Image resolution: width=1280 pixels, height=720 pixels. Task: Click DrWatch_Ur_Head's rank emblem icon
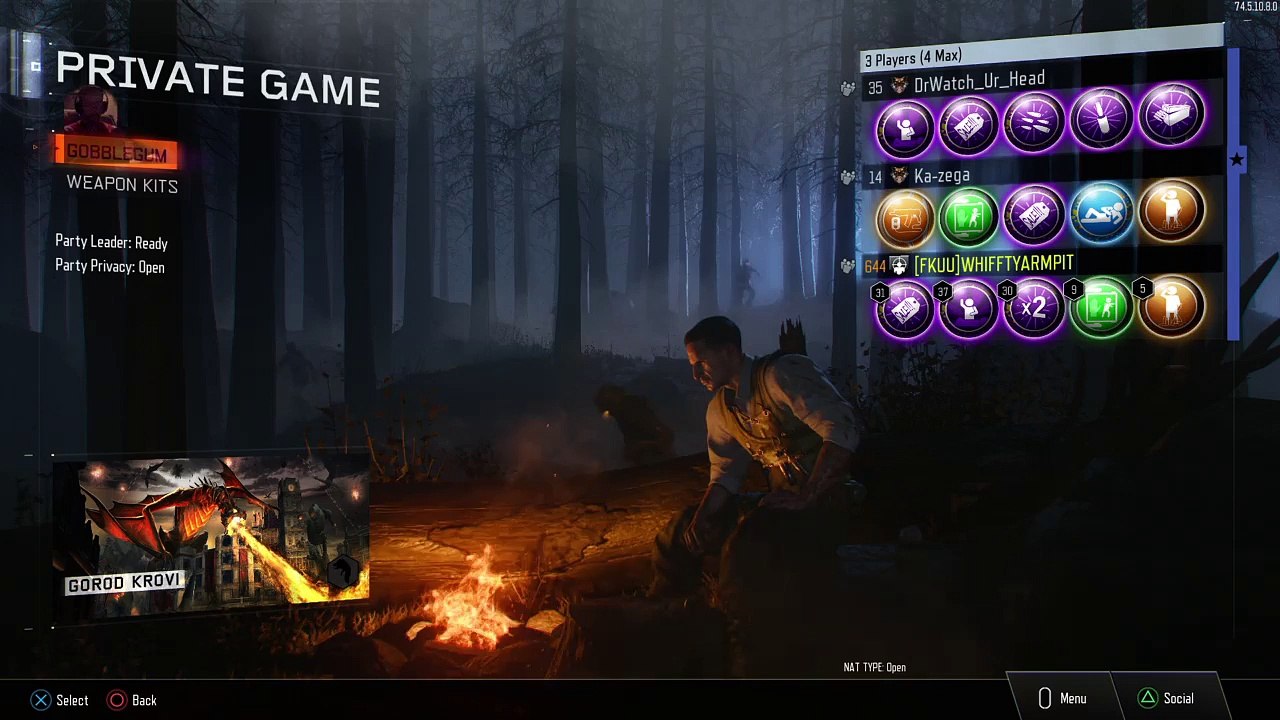coord(899,86)
